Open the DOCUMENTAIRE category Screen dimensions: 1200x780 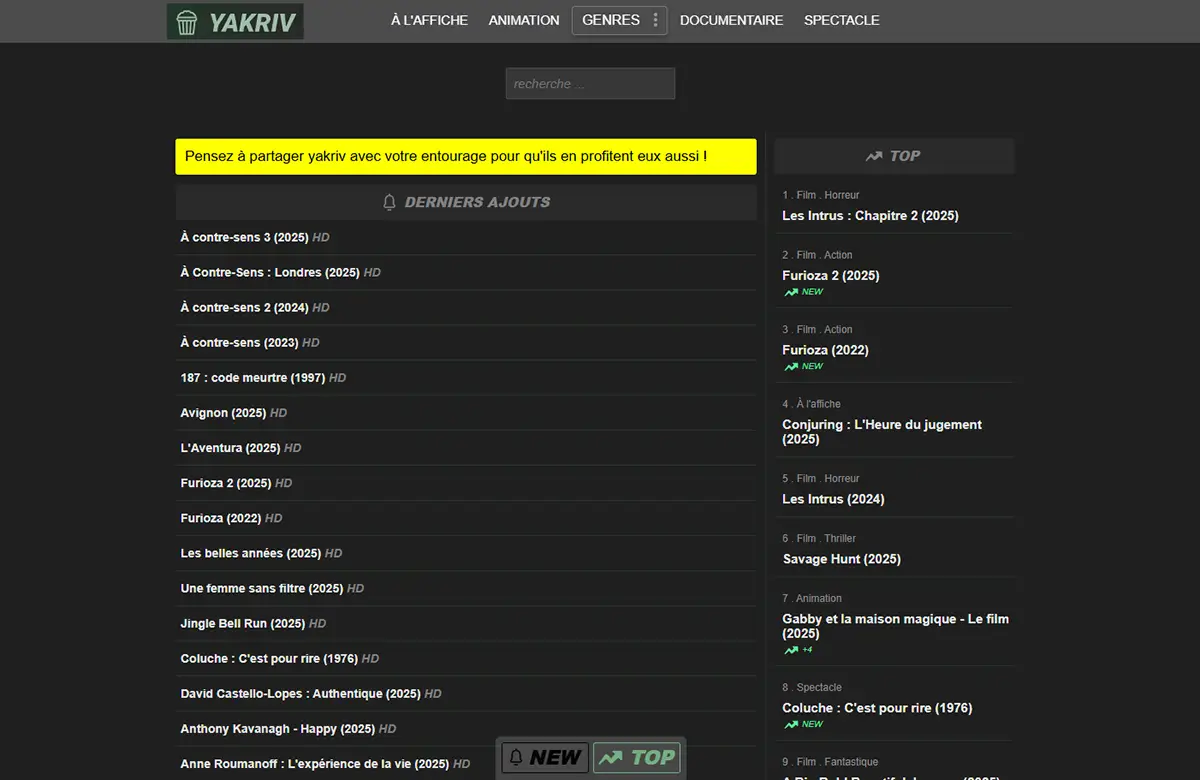pyautogui.click(x=731, y=20)
